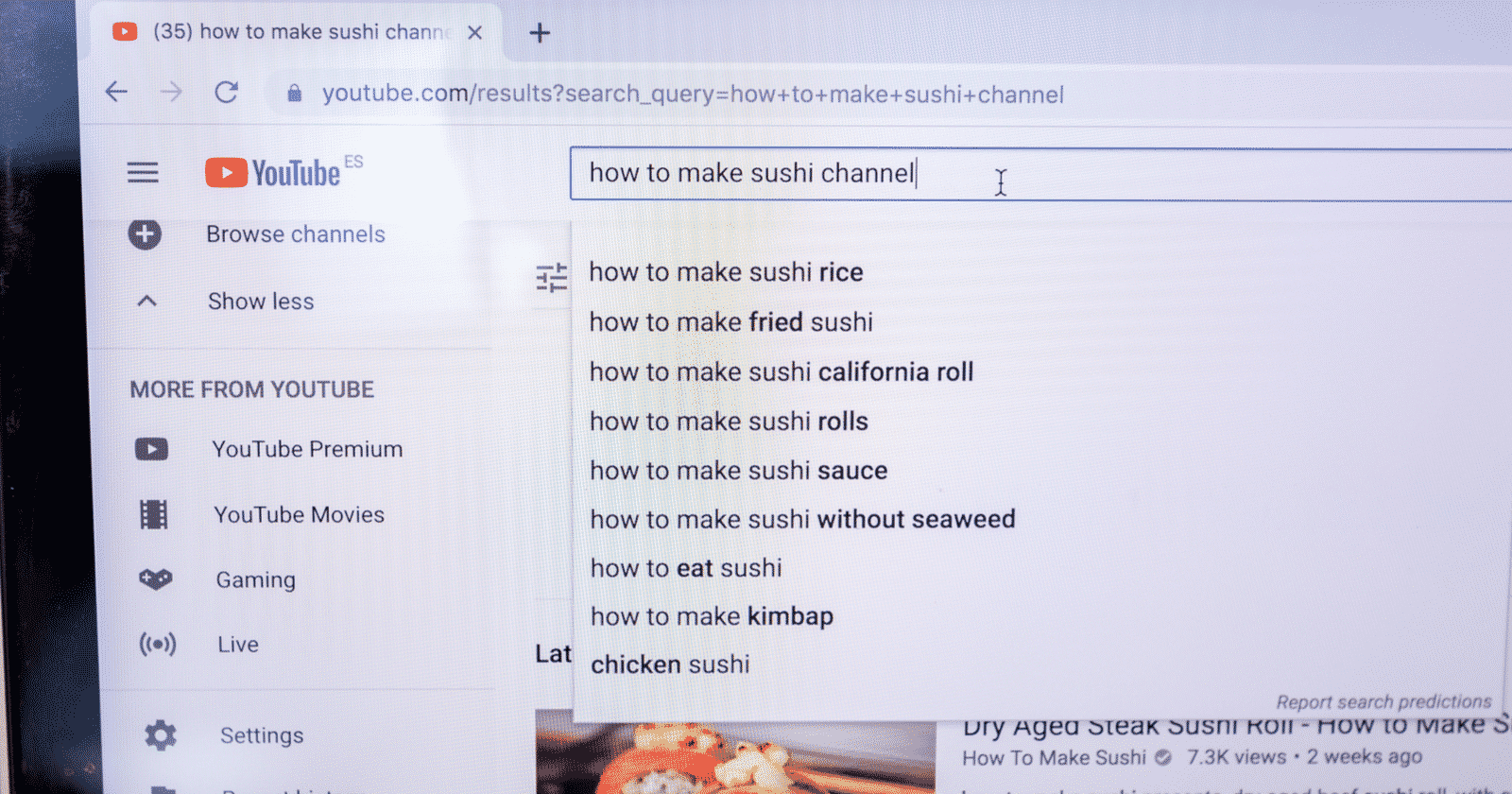Select 'how to make sushi california roll'
Screen dimensions: 1512x794
[781, 371]
